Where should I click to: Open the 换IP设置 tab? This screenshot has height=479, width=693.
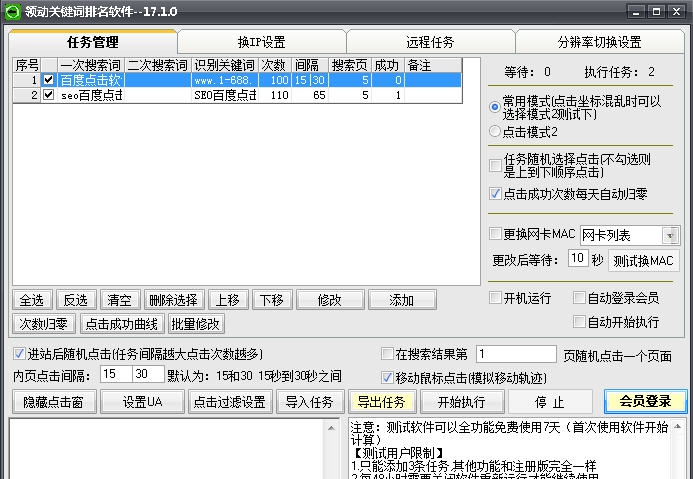[262, 42]
